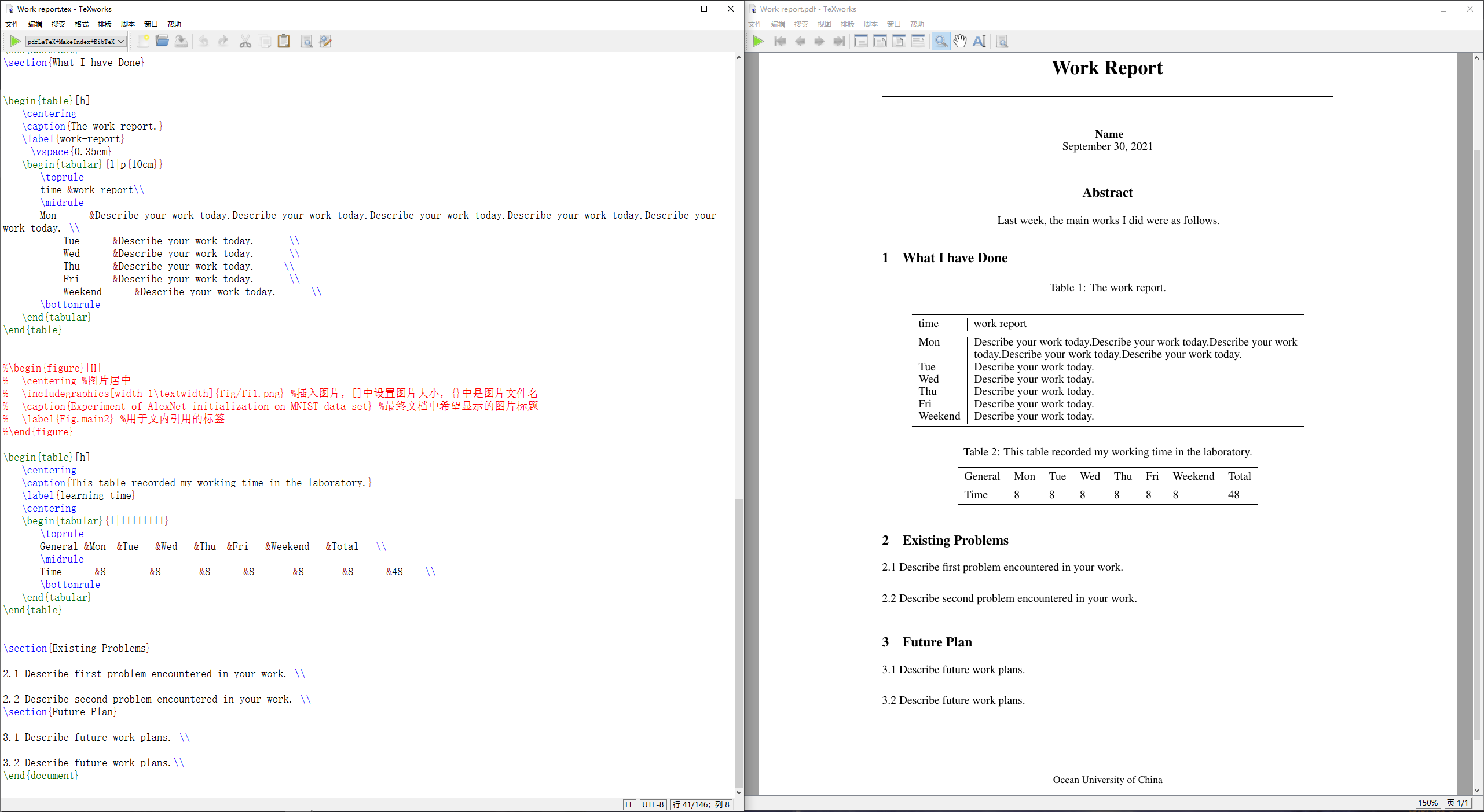Click the LF line ending indicator
The image size is (1484, 812).
point(629,804)
